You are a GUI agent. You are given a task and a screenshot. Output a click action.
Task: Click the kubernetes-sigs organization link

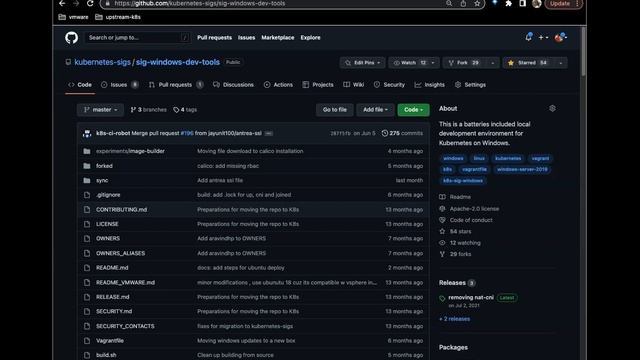click(102, 62)
